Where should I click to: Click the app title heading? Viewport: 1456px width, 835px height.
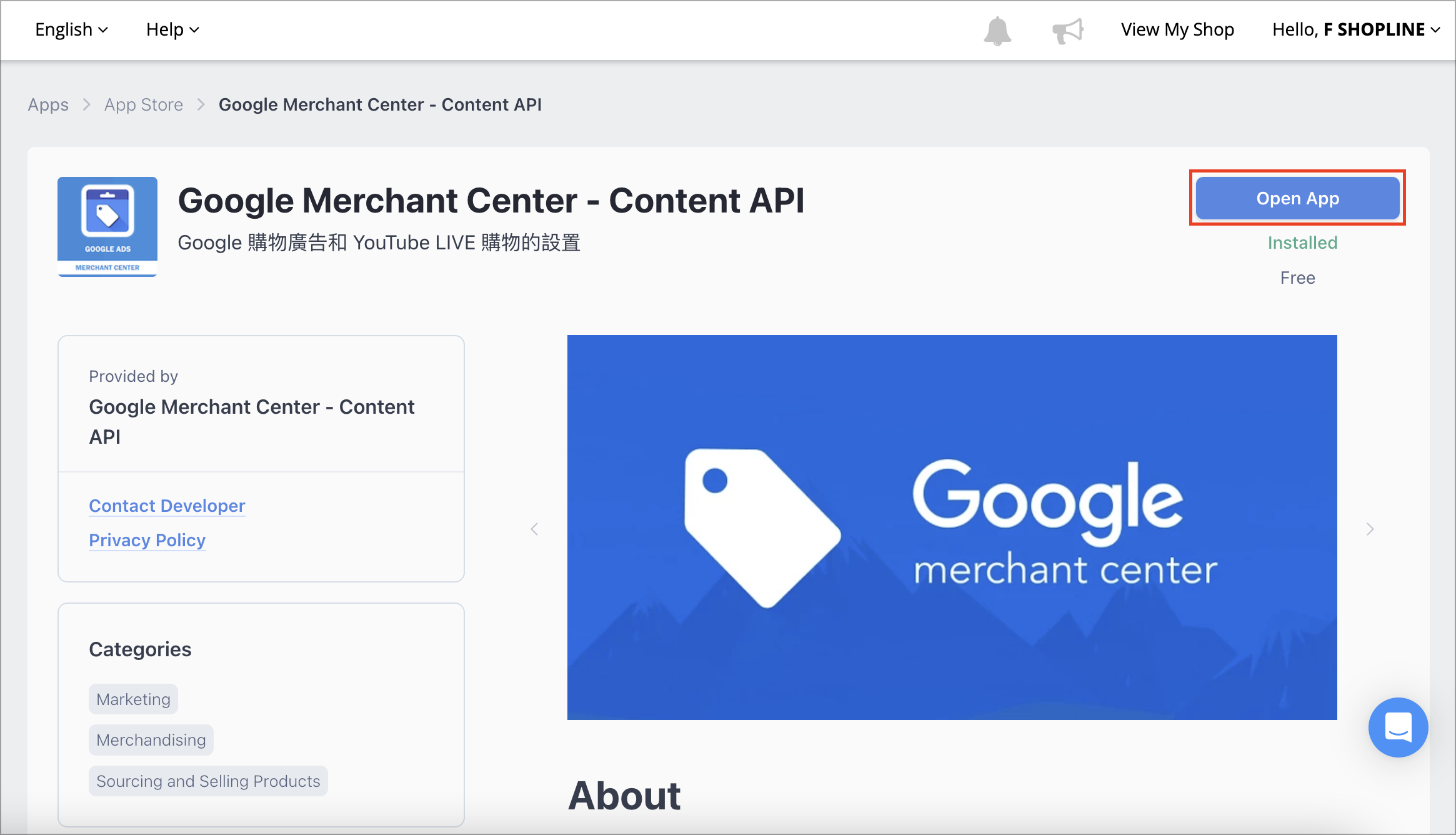click(x=491, y=201)
